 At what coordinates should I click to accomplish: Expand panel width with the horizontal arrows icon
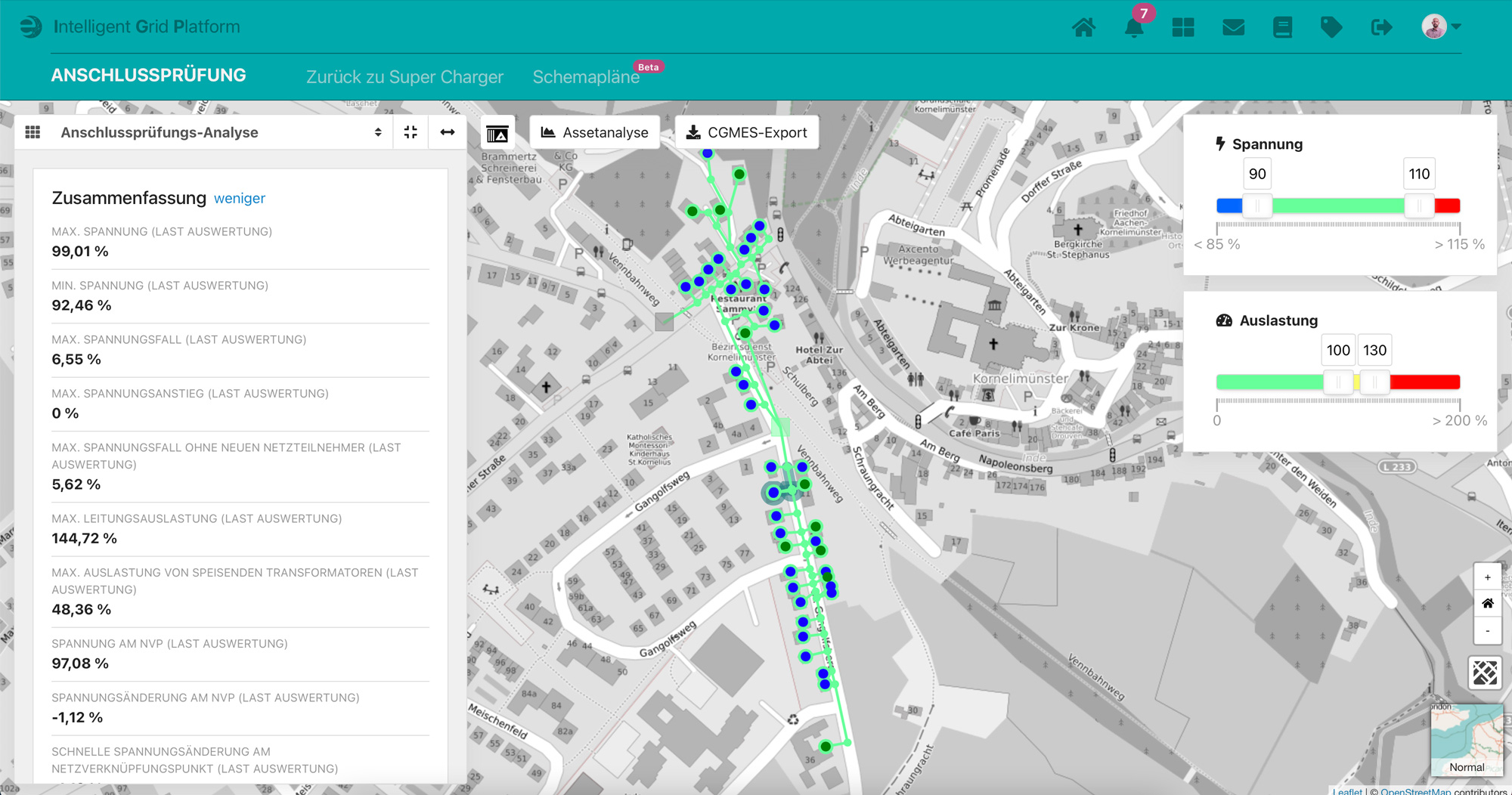tap(447, 131)
